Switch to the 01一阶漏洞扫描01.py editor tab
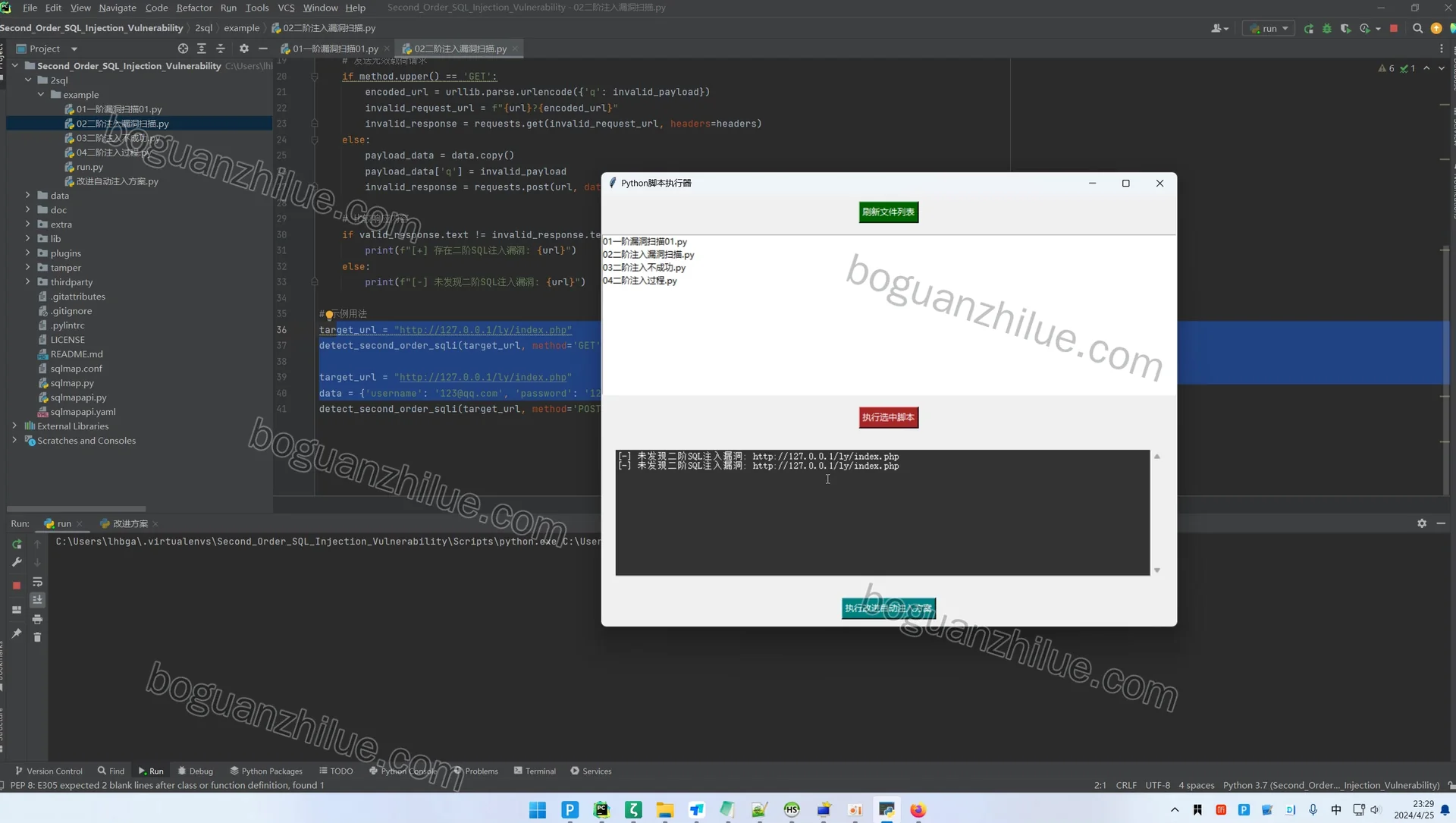This screenshot has height=823, width=1456. (x=334, y=49)
